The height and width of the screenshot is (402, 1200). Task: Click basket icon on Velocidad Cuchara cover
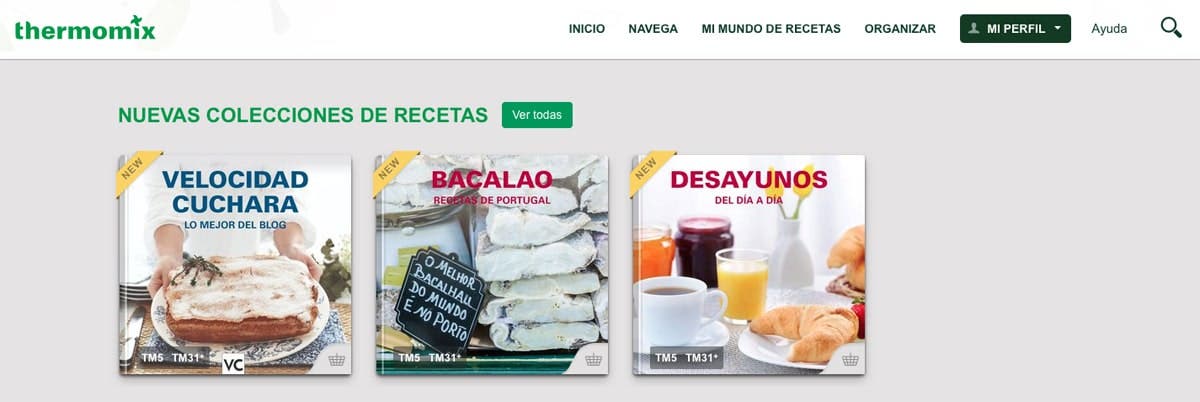click(x=336, y=359)
